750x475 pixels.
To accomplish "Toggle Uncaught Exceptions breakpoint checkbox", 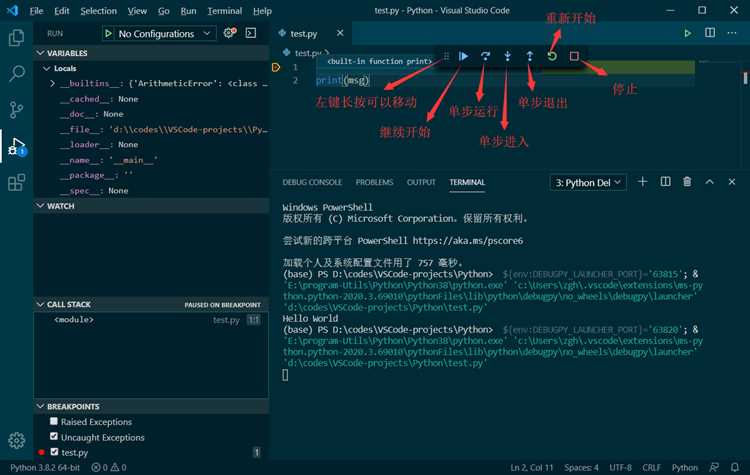I will pos(54,436).
